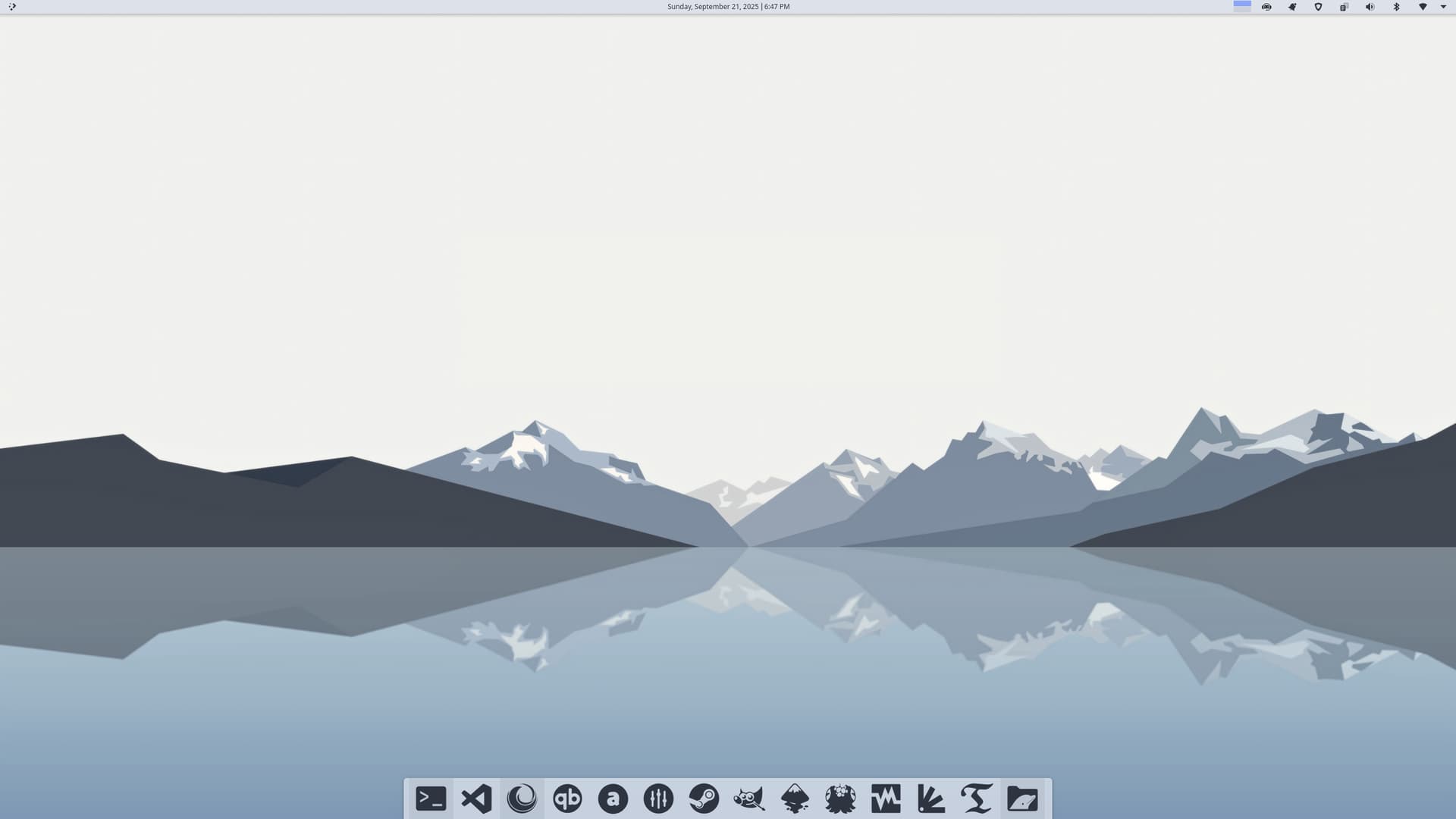The width and height of the screenshot is (1456, 819).
Task: Click the date and time clock
Action: pyautogui.click(x=728, y=7)
